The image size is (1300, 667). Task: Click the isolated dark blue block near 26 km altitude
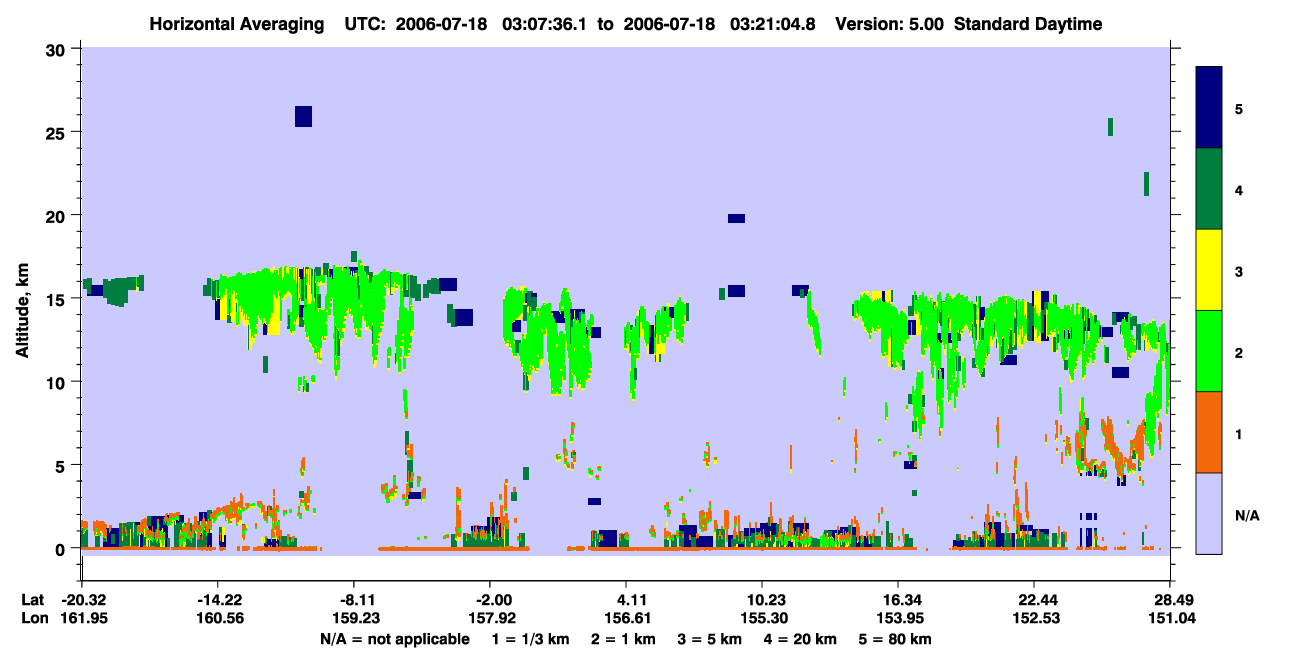(x=304, y=116)
